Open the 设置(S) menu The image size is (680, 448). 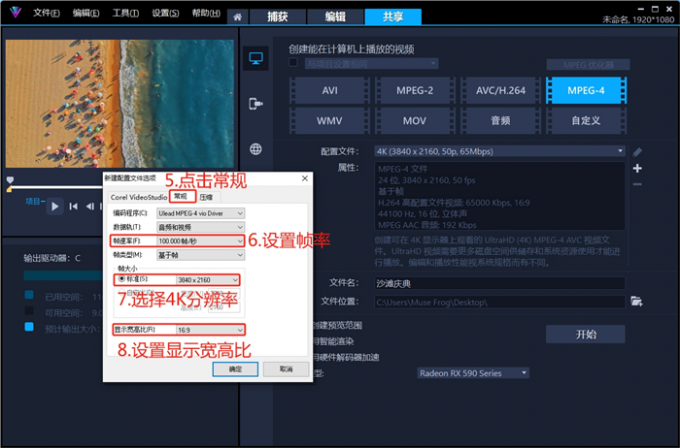[x=166, y=13]
